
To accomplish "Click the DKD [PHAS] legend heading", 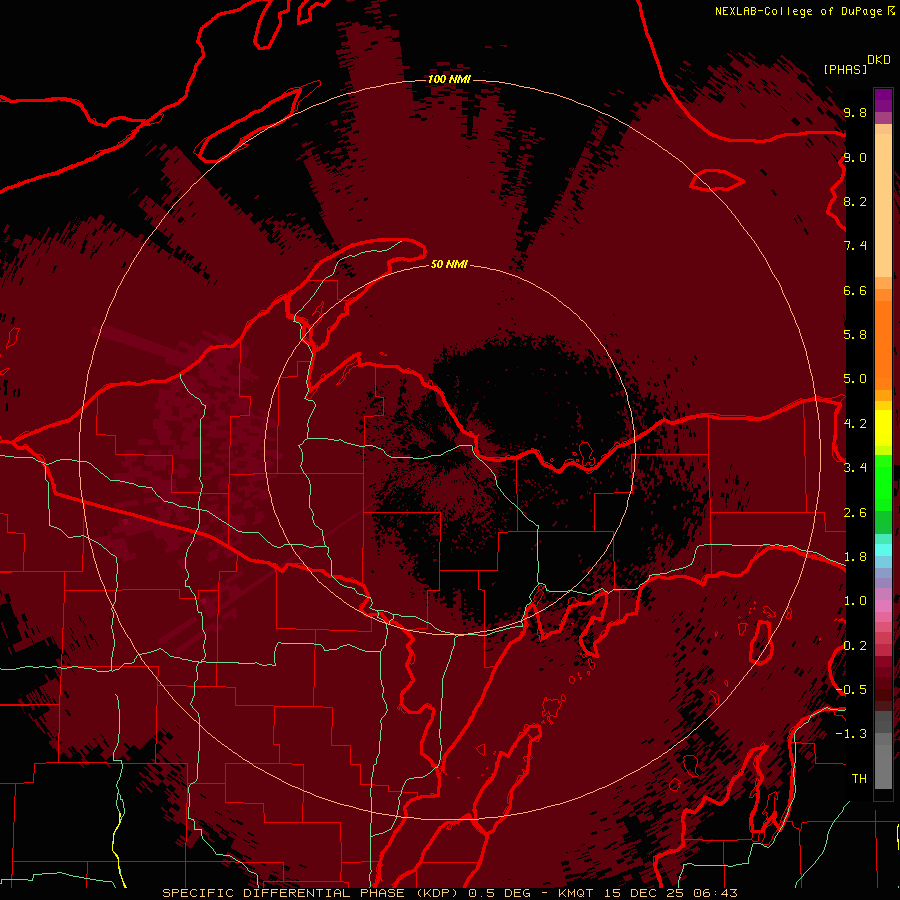I will click(856, 64).
